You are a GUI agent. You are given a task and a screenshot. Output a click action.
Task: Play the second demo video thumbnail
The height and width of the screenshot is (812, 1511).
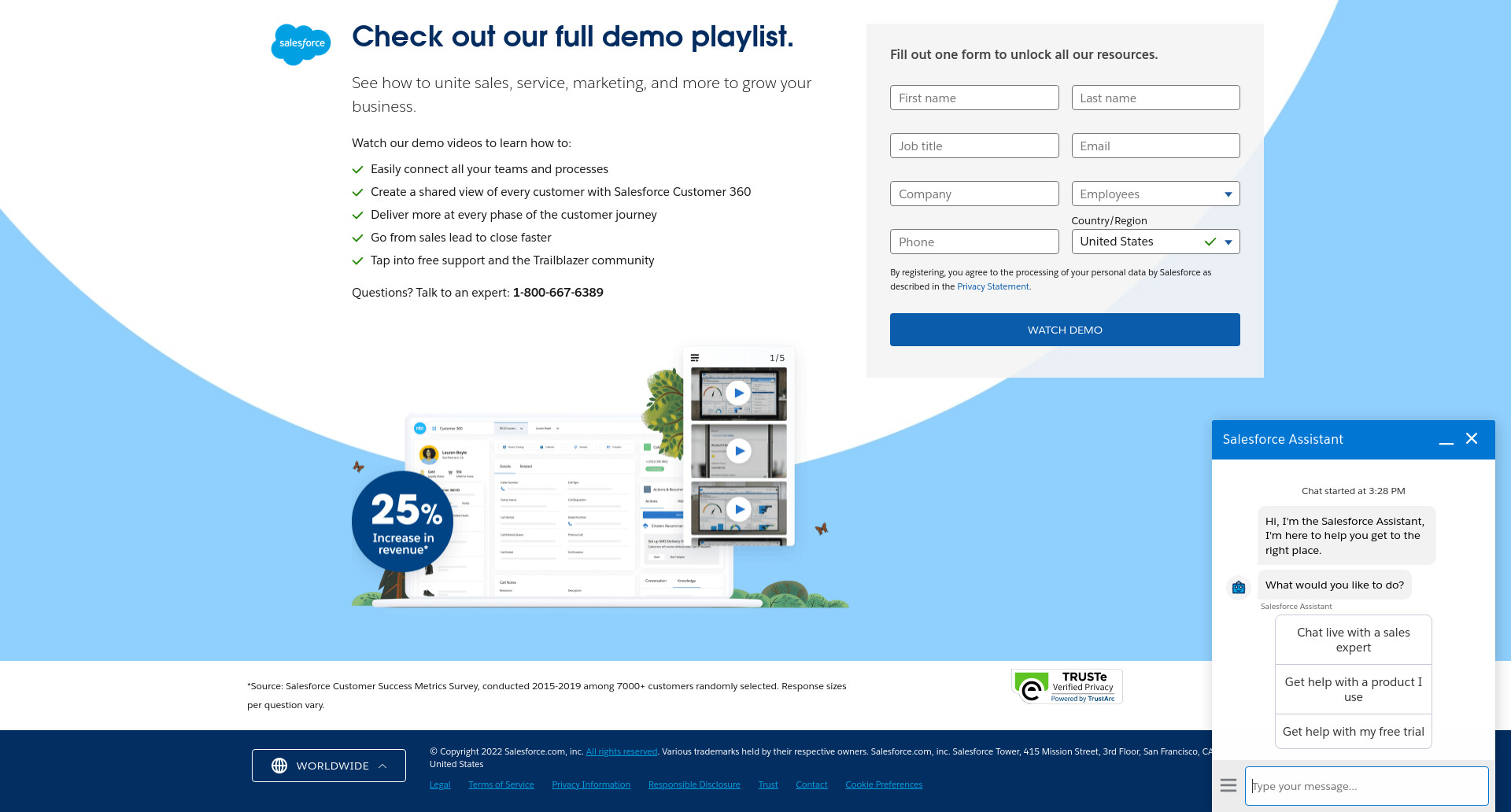click(738, 451)
